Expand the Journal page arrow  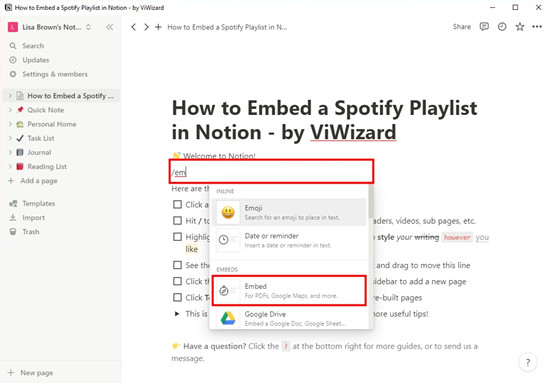[x=10, y=152]
